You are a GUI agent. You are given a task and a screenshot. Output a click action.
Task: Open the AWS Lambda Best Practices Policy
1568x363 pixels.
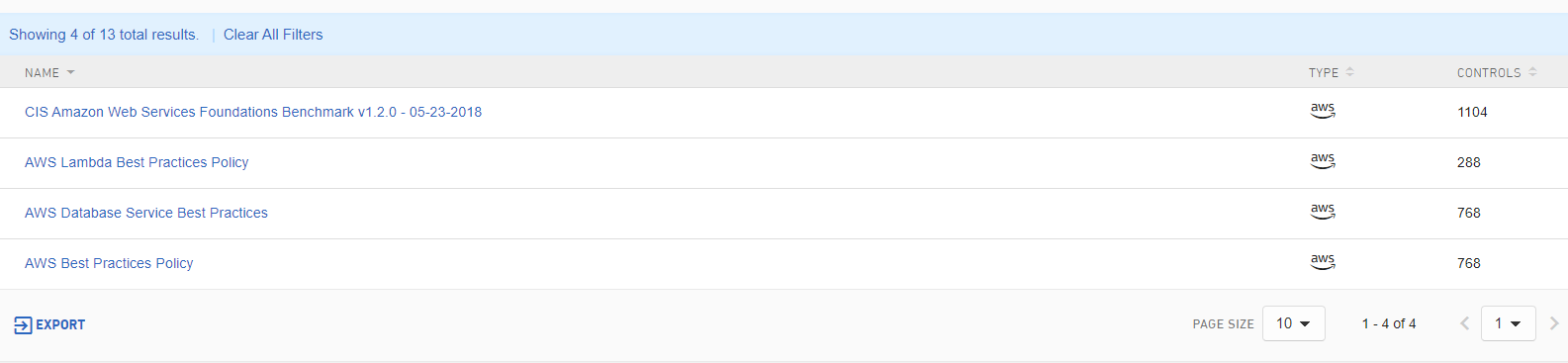[137, 162]
